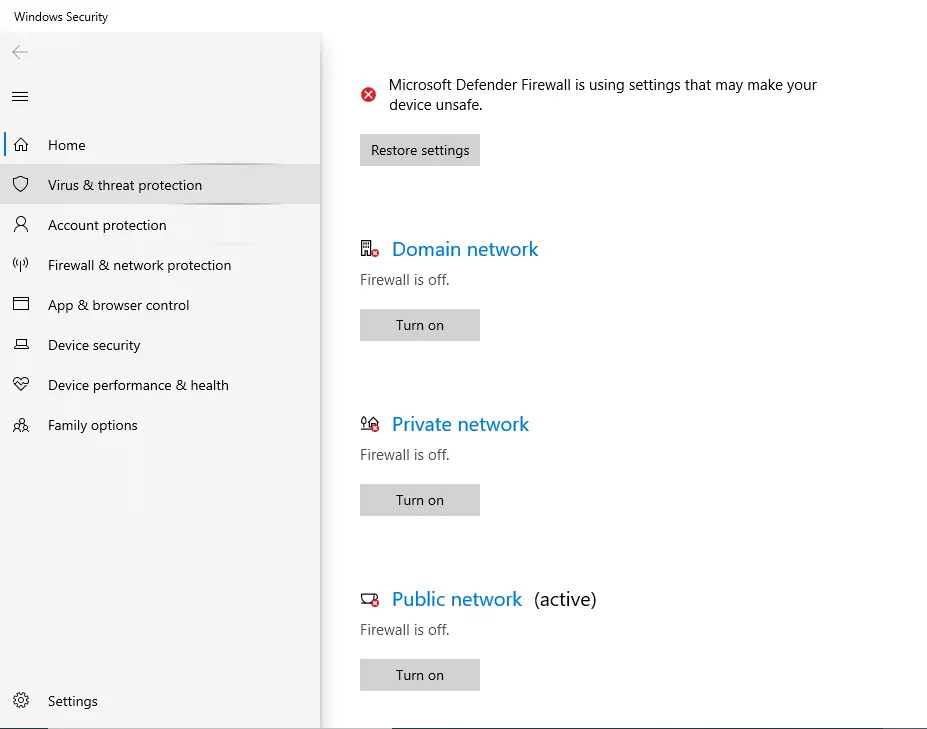Go to Home page
Viewport: 927px width, 729px height.
coord(160,145)
